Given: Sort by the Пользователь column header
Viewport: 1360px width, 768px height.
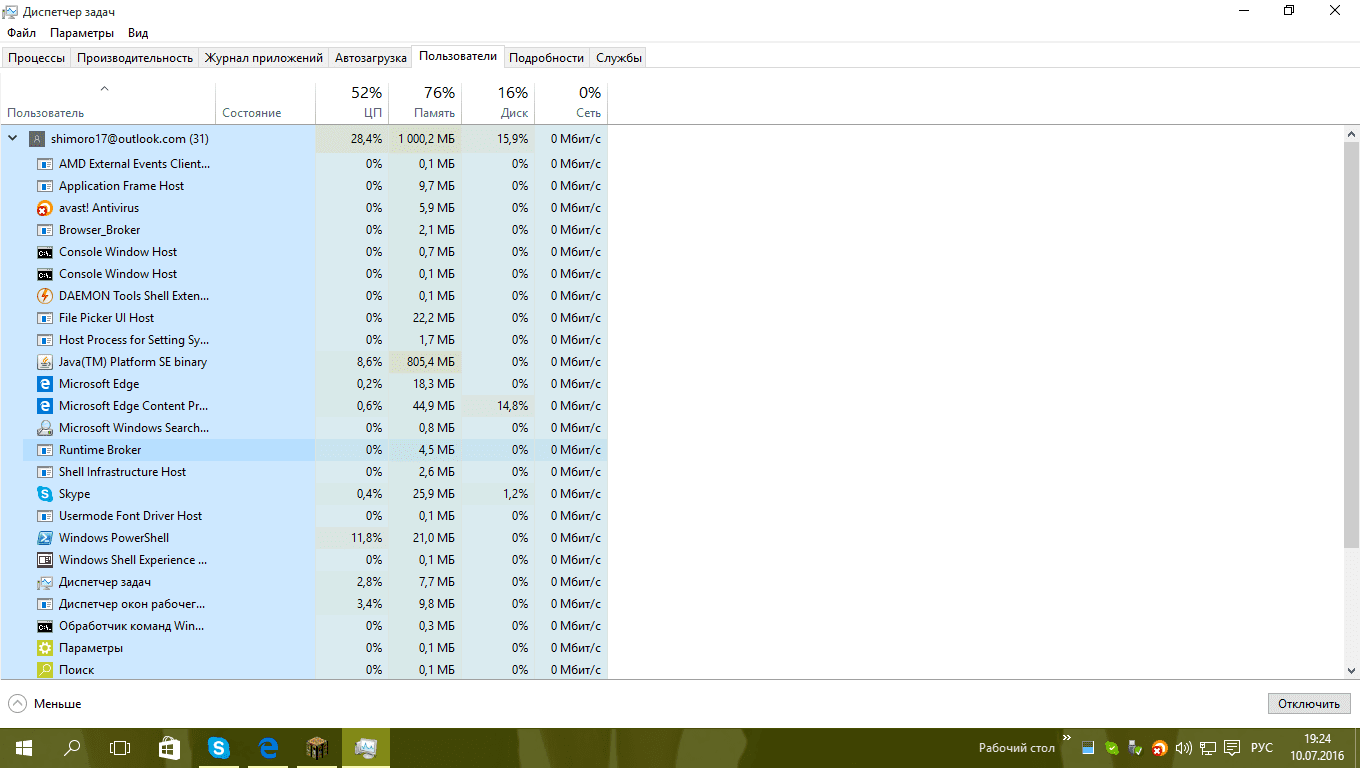Looking at the screenshot, I should 107,102.
